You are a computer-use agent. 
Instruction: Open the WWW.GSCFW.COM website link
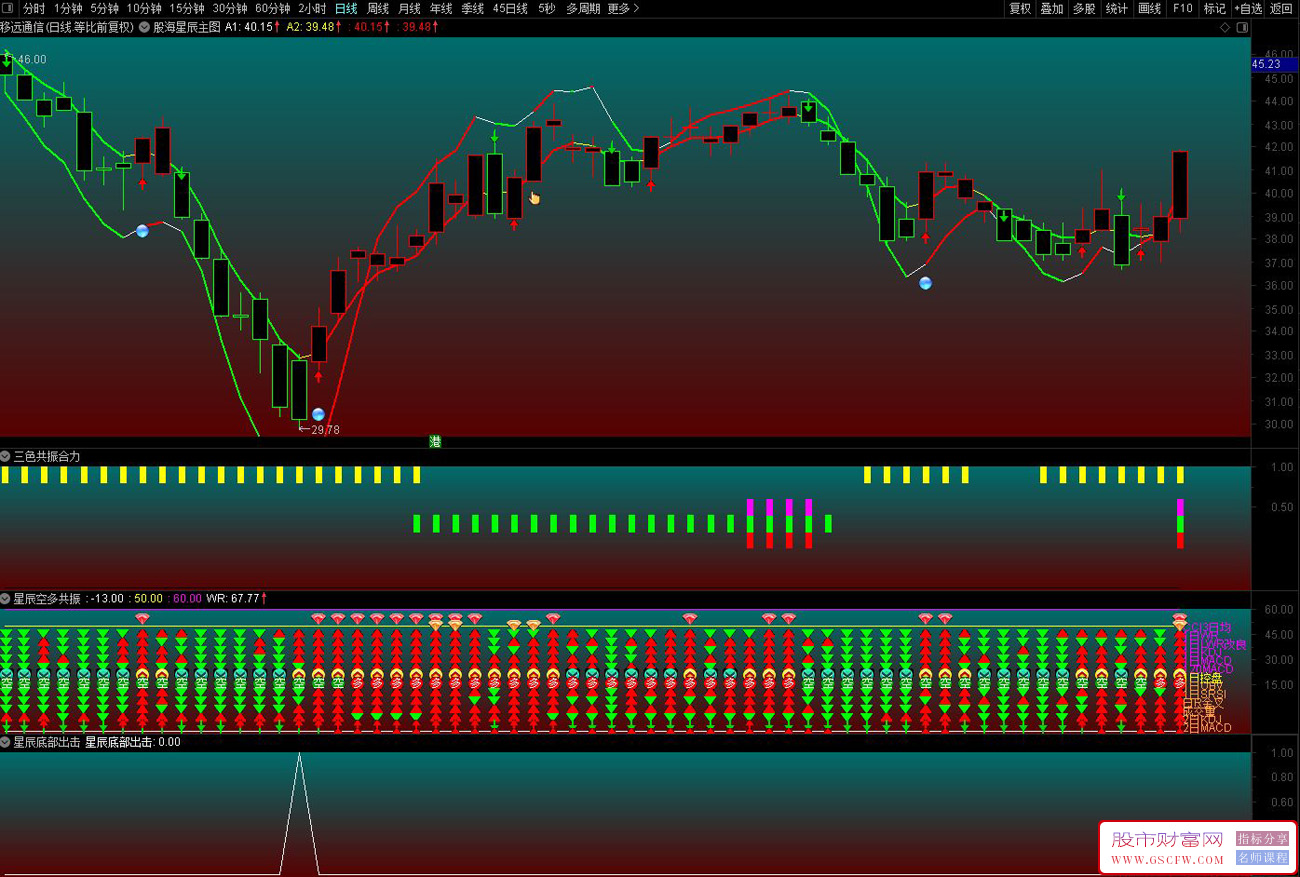[x=1167, y=860]
